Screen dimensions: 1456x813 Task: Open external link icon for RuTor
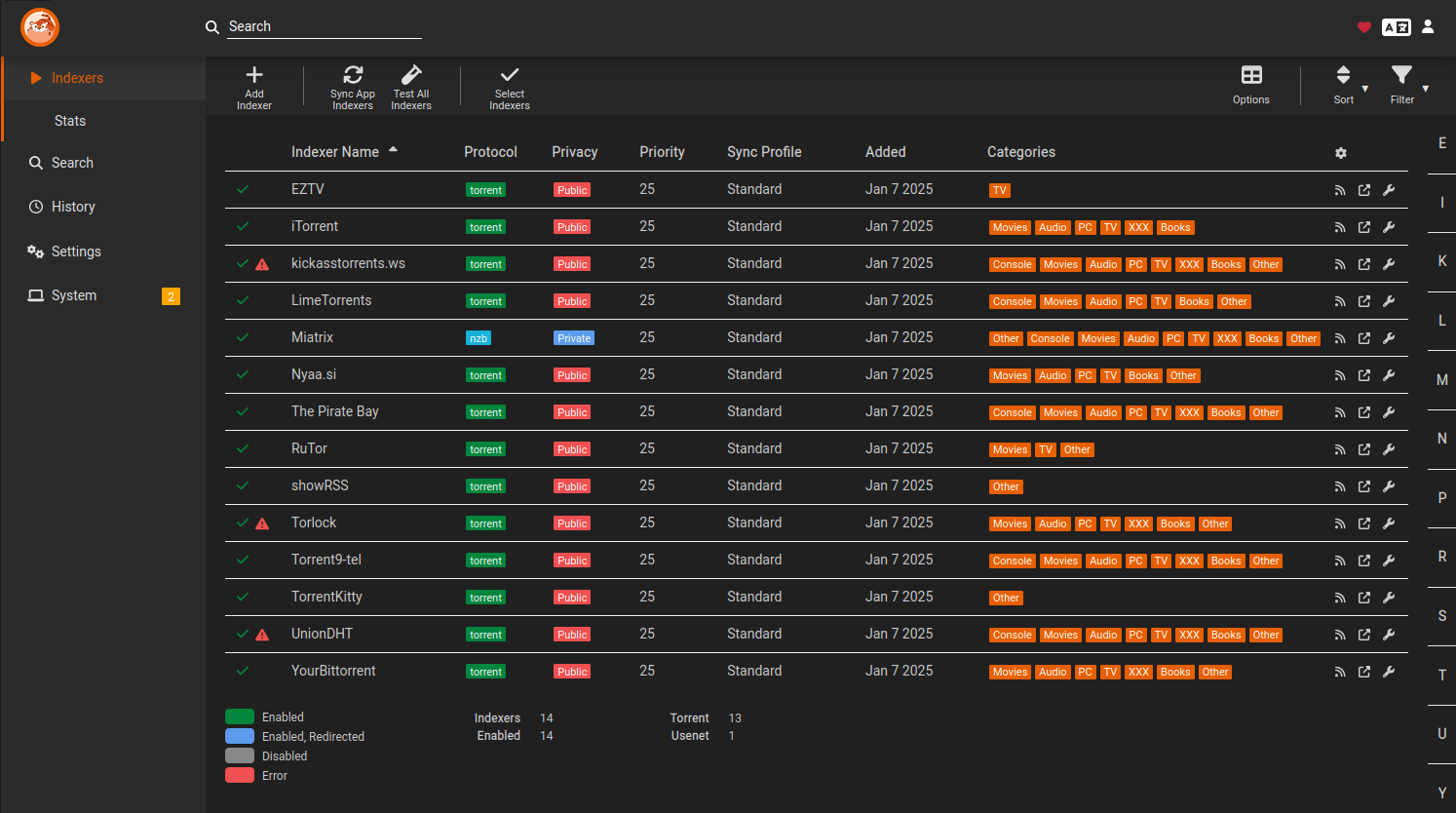tap(1364, 449)
